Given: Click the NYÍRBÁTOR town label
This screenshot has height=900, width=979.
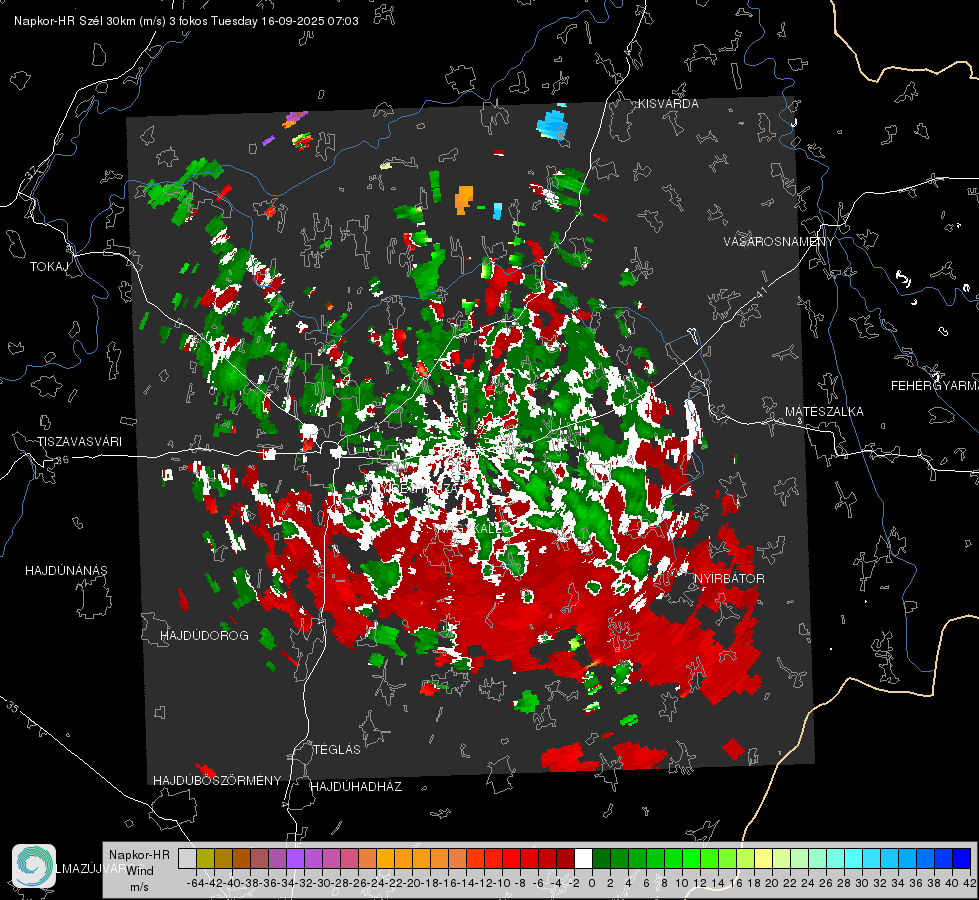Looking at the screenshot, I should click(x=729, y=579).
